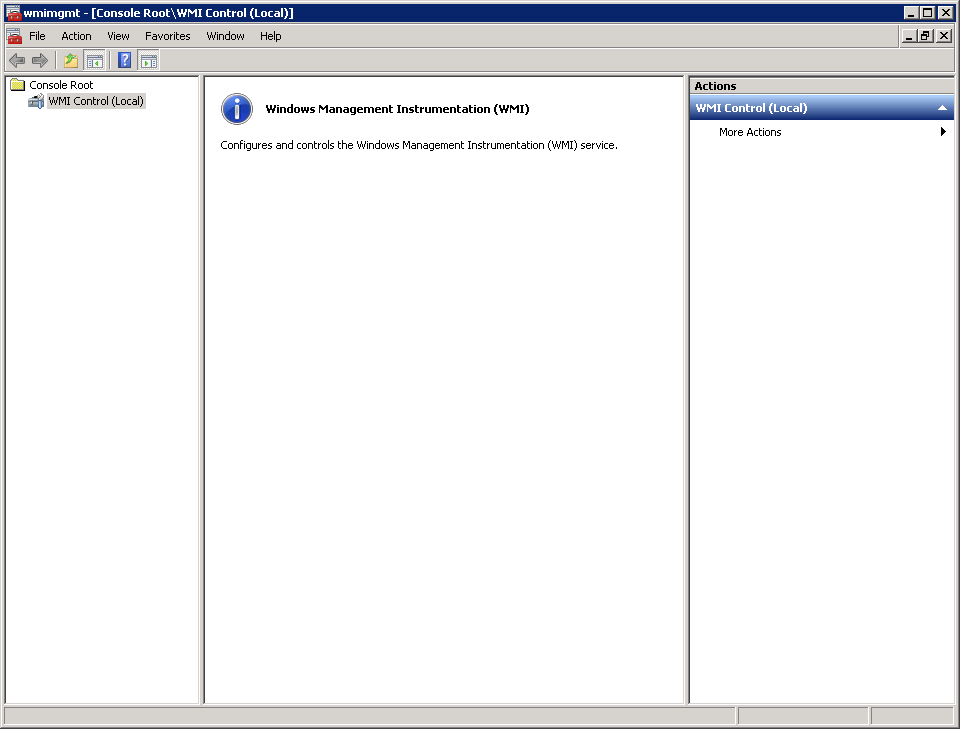Image resolution: width=960 pixels, height=729 pixels.
Task: Click the Actions pane title
Action: (x=715, y=86)
